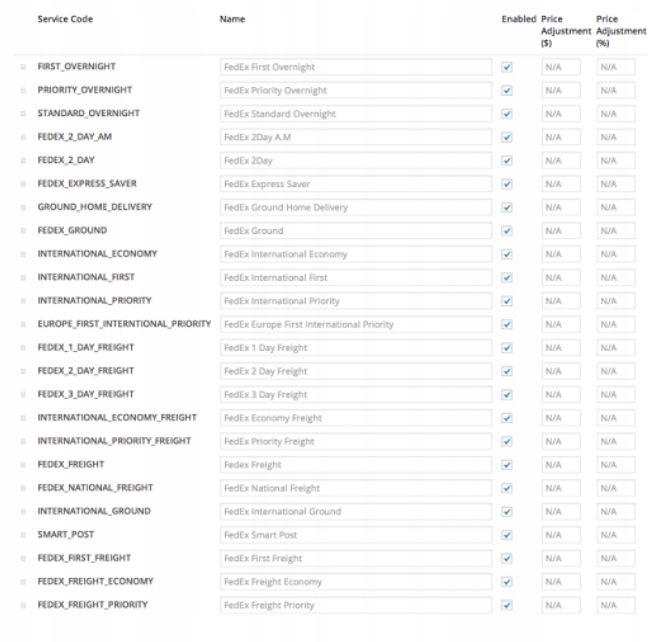Click drag handle for SMART_POST row
This screenshot has width=660, height=642.
(x=22, y=535)
